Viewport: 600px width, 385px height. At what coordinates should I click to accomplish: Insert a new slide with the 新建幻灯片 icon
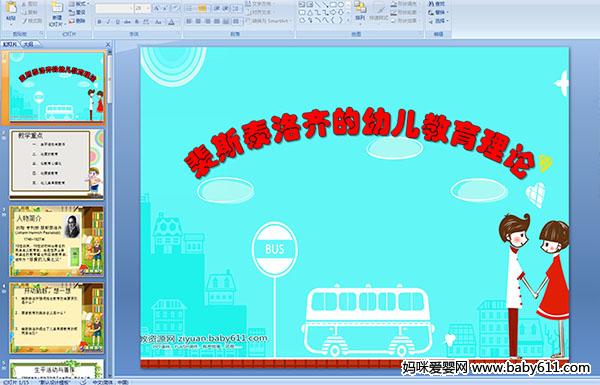click(x=57, y=14)
